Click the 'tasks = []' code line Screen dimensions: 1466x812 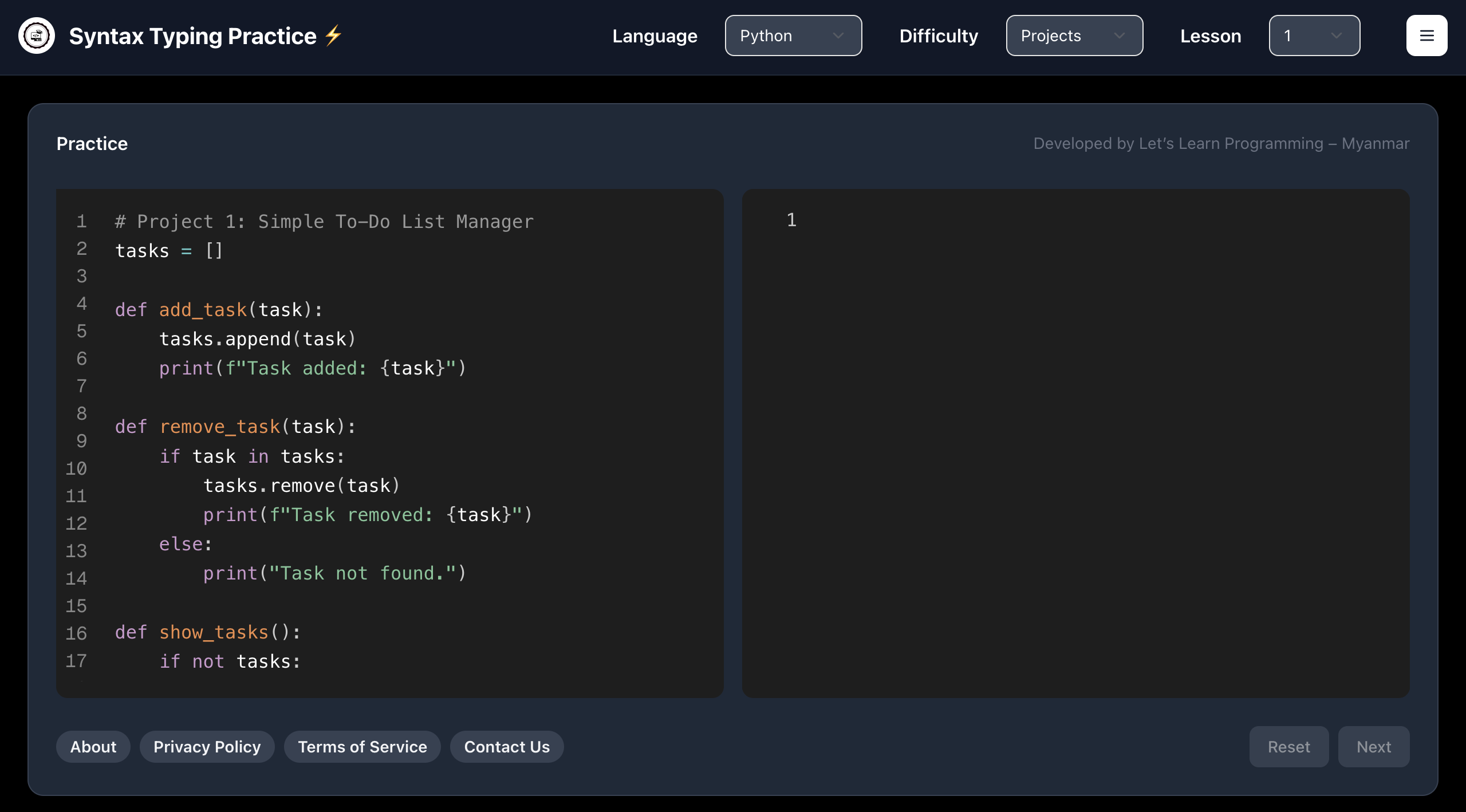[169, 251]
